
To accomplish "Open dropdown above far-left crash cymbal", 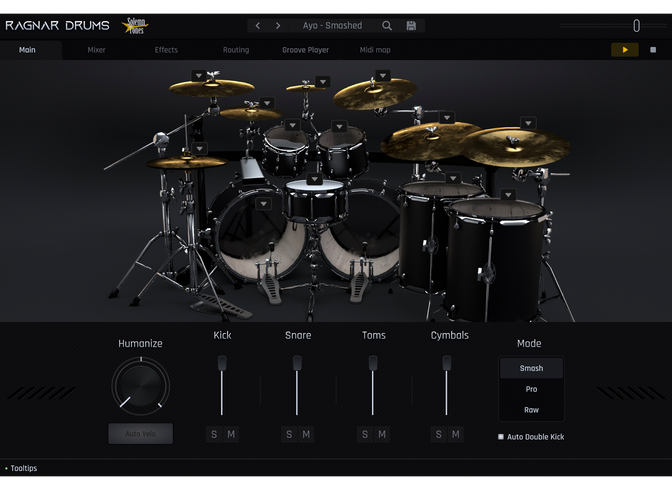I will (x=198, y=76).
